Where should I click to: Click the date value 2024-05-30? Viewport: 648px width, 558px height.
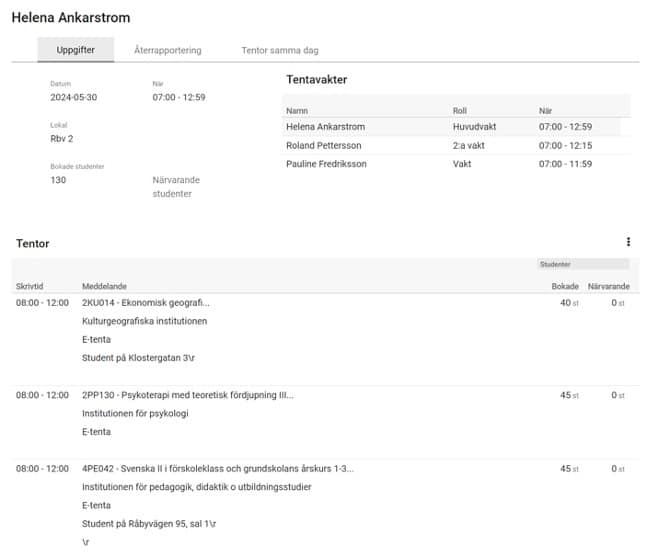[74, 98]
